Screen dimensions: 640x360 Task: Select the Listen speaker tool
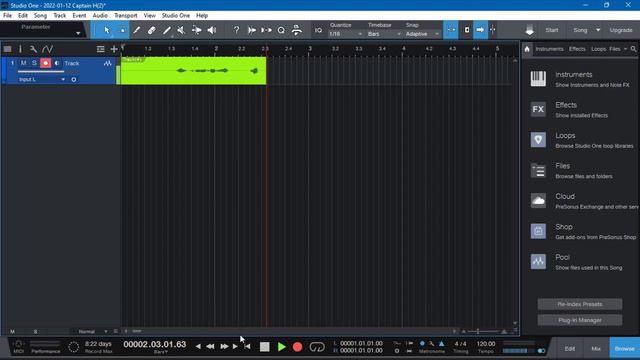coord(211,30)
